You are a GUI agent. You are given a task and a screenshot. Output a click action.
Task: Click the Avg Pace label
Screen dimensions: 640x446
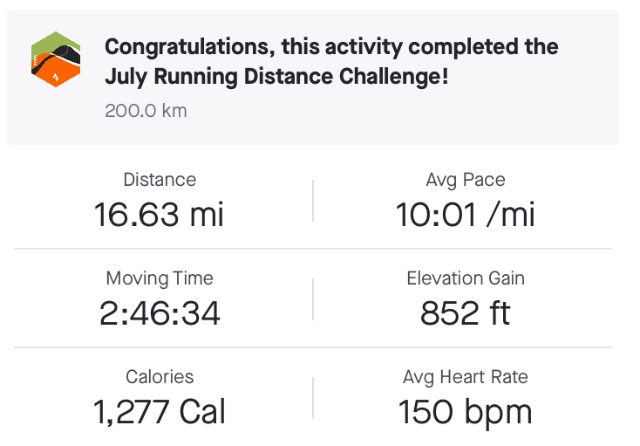click(465, 180)
